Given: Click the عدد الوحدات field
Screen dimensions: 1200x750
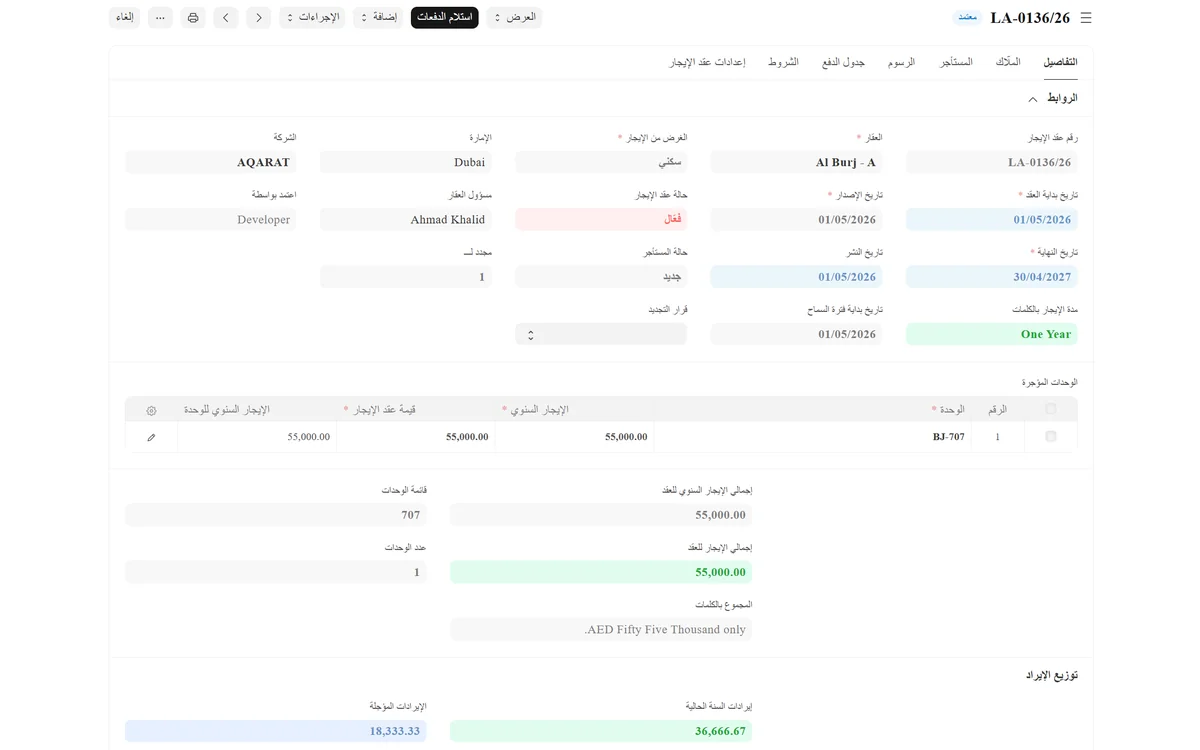Looking at the screenshot, I should (x=276, y=572).
